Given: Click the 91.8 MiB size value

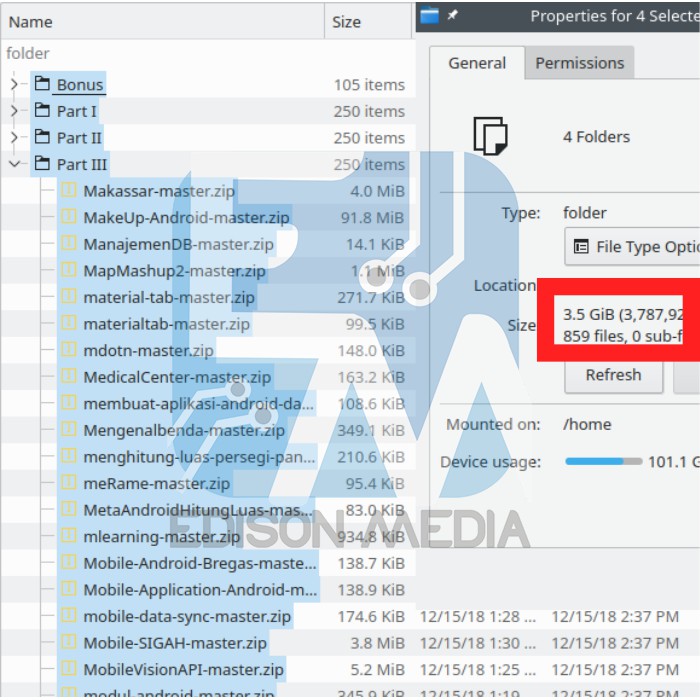Looking at the screenshot, I should (x=373, y=217).
